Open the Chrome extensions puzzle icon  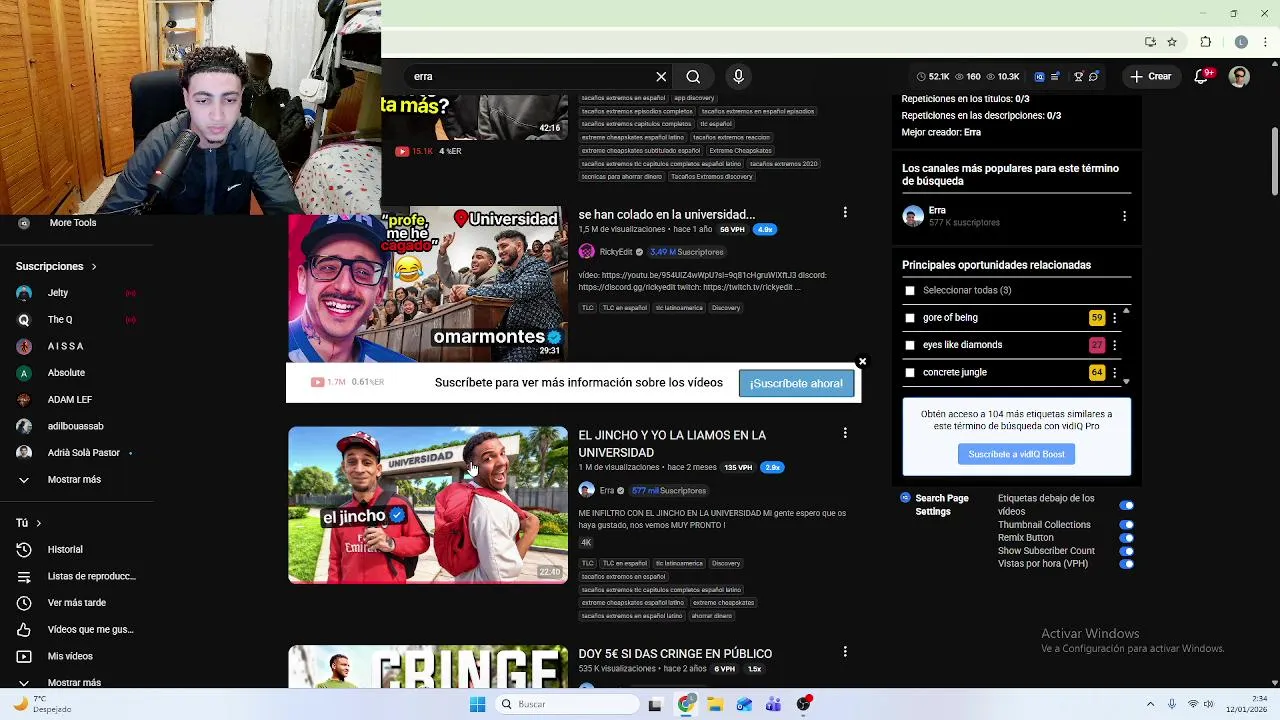(x=1205, y=42)
